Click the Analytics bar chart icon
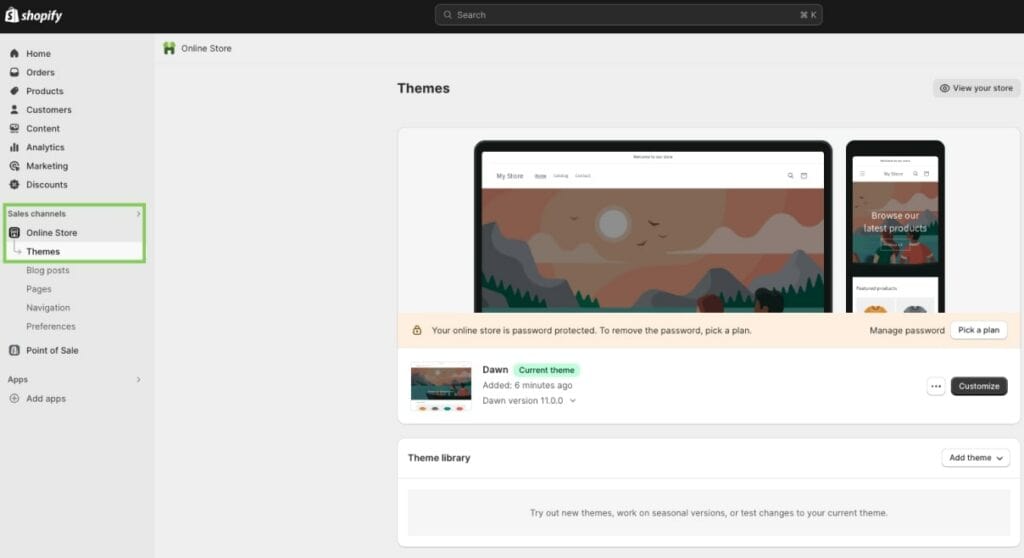This screenshot has height=558, width=1024. coord(14,147)
